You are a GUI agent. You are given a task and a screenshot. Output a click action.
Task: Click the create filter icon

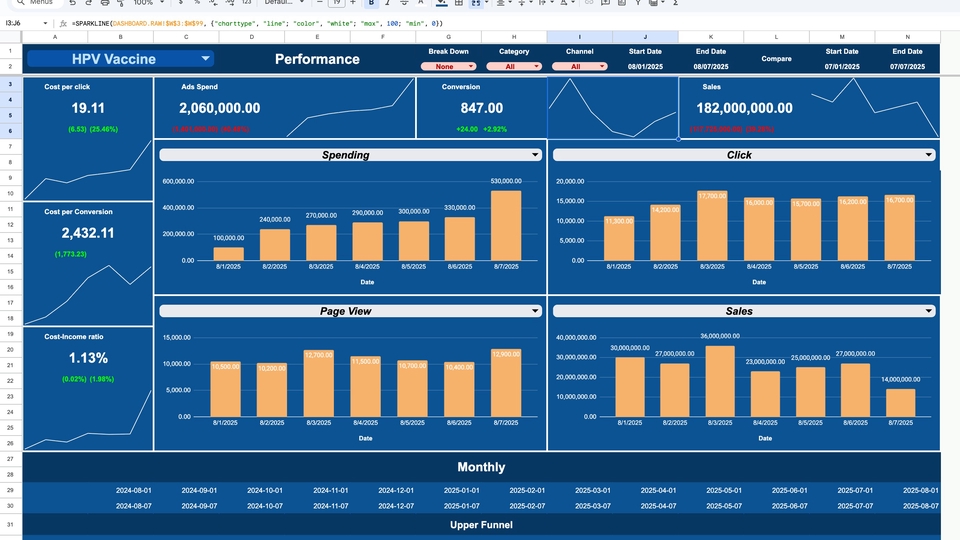638,3
